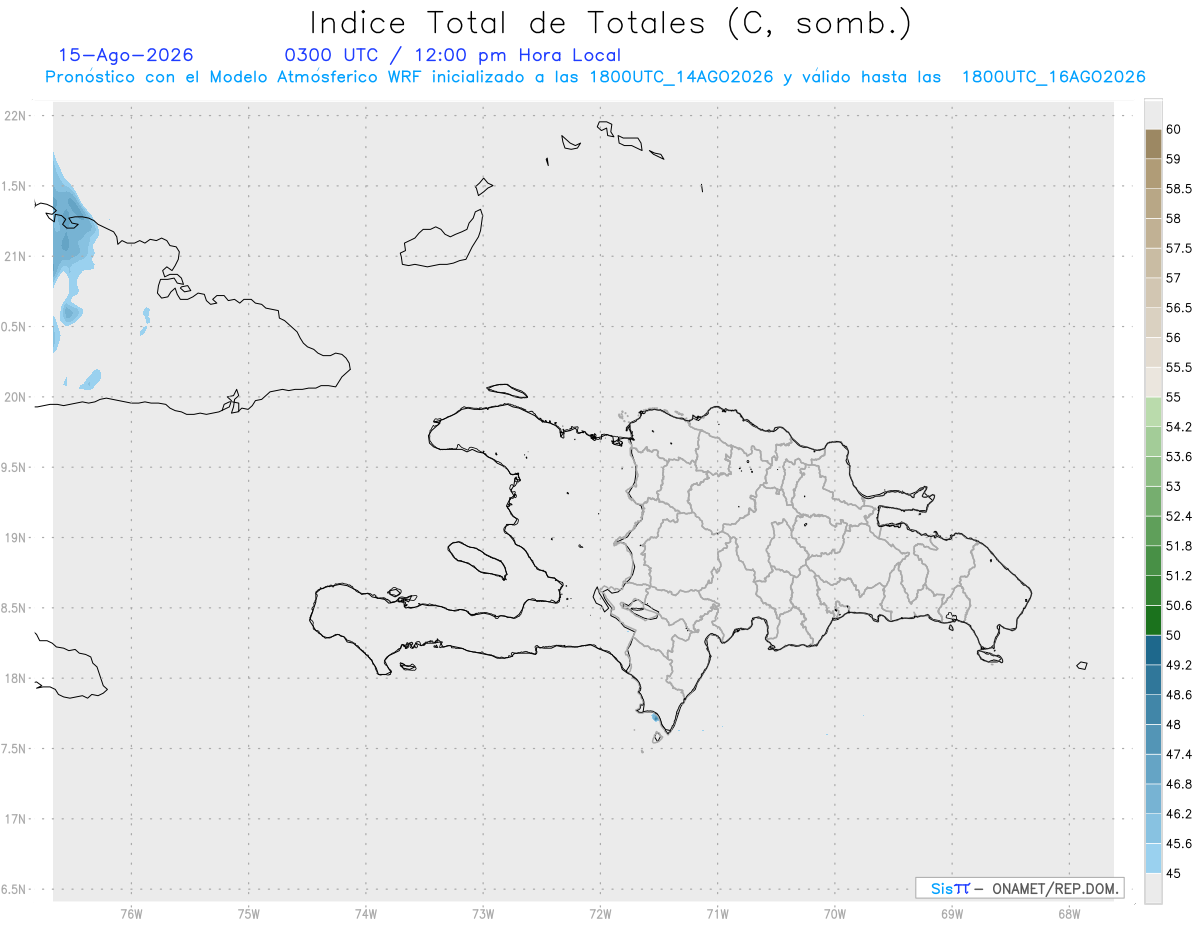
Task: Click the legend value '47.4'
Action: (1178, 755)
